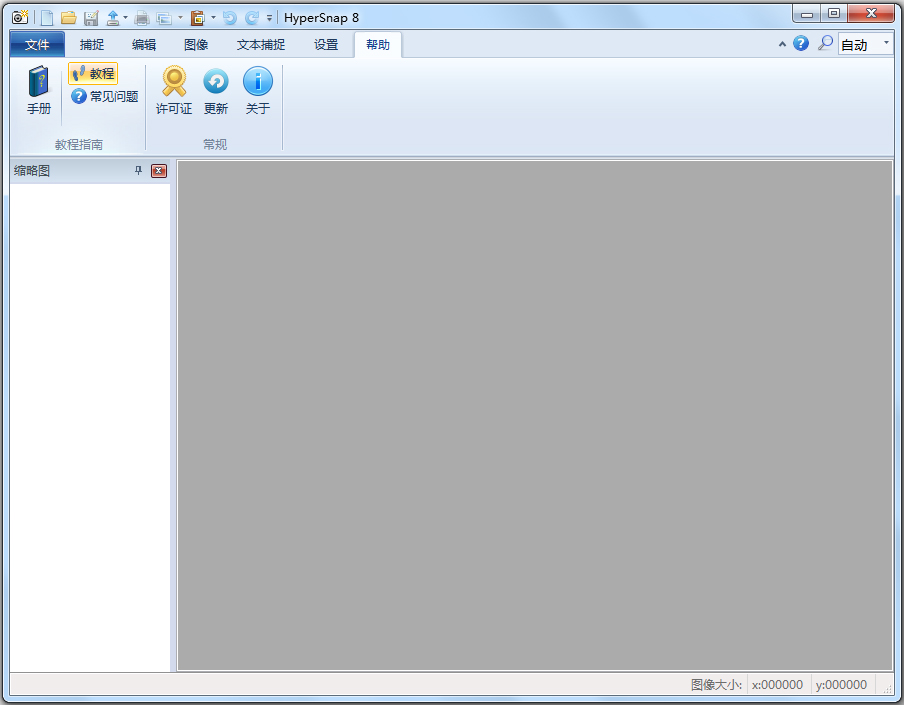Click the open folder icon in quick toolbar
This screenshot has width=904, height=705.
(68, 18)
